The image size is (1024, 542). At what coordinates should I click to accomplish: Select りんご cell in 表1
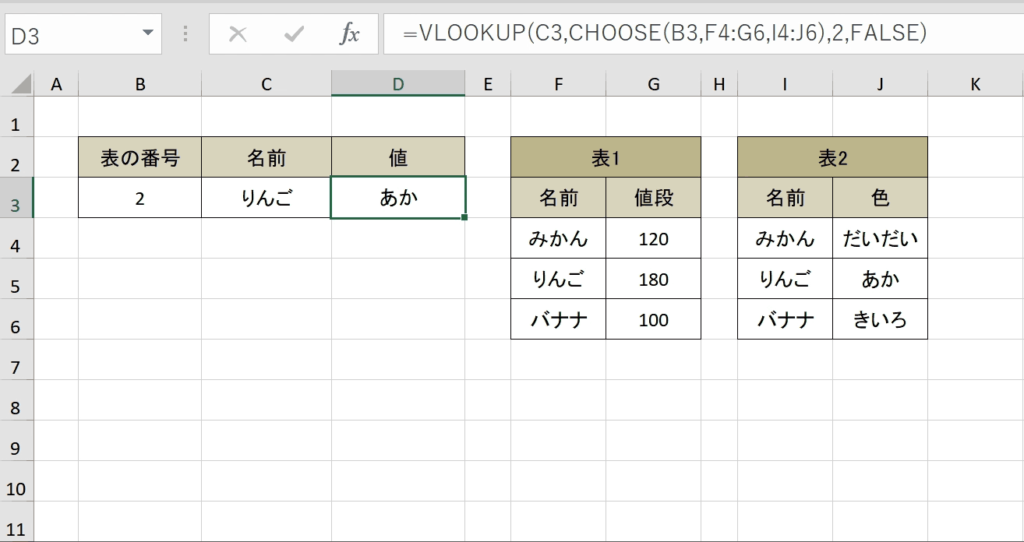[x=558, y=278]
